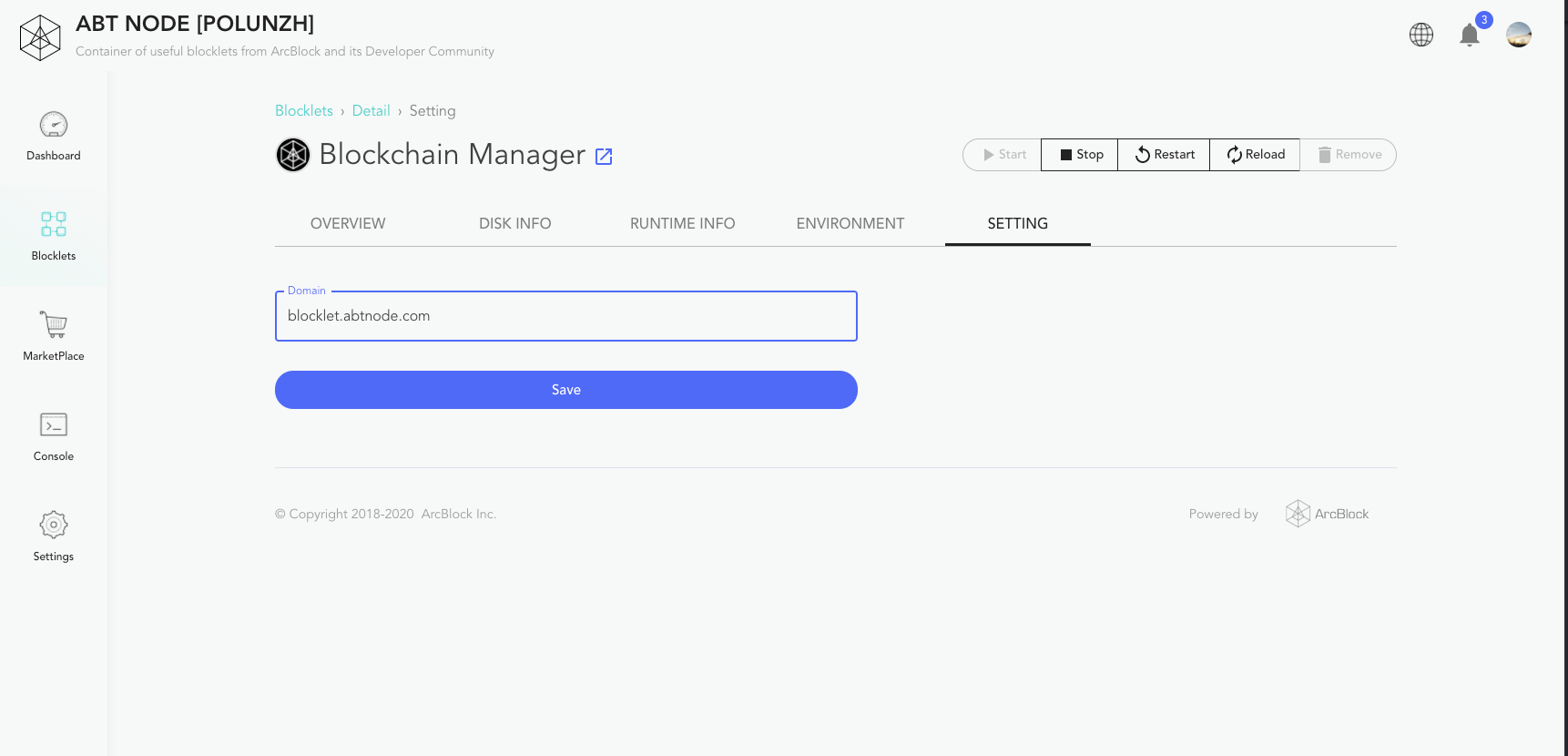
Task: Open the user avatar menu
Action: [1519, 35]
